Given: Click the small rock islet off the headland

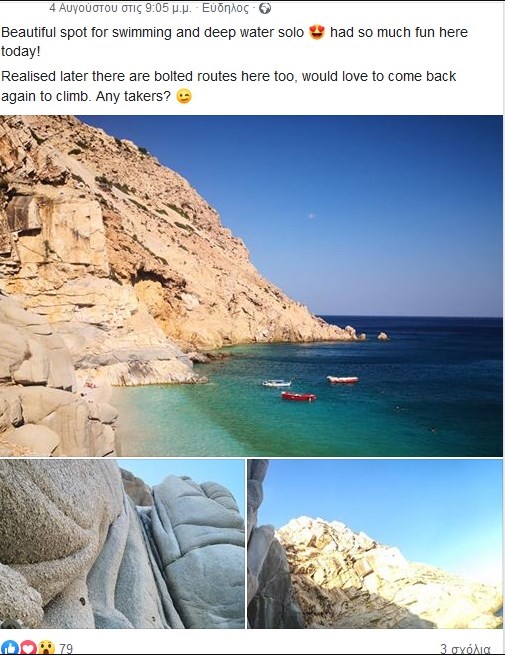Looking at the screenshot, I should pyautogui.click(x=383, y=336).
